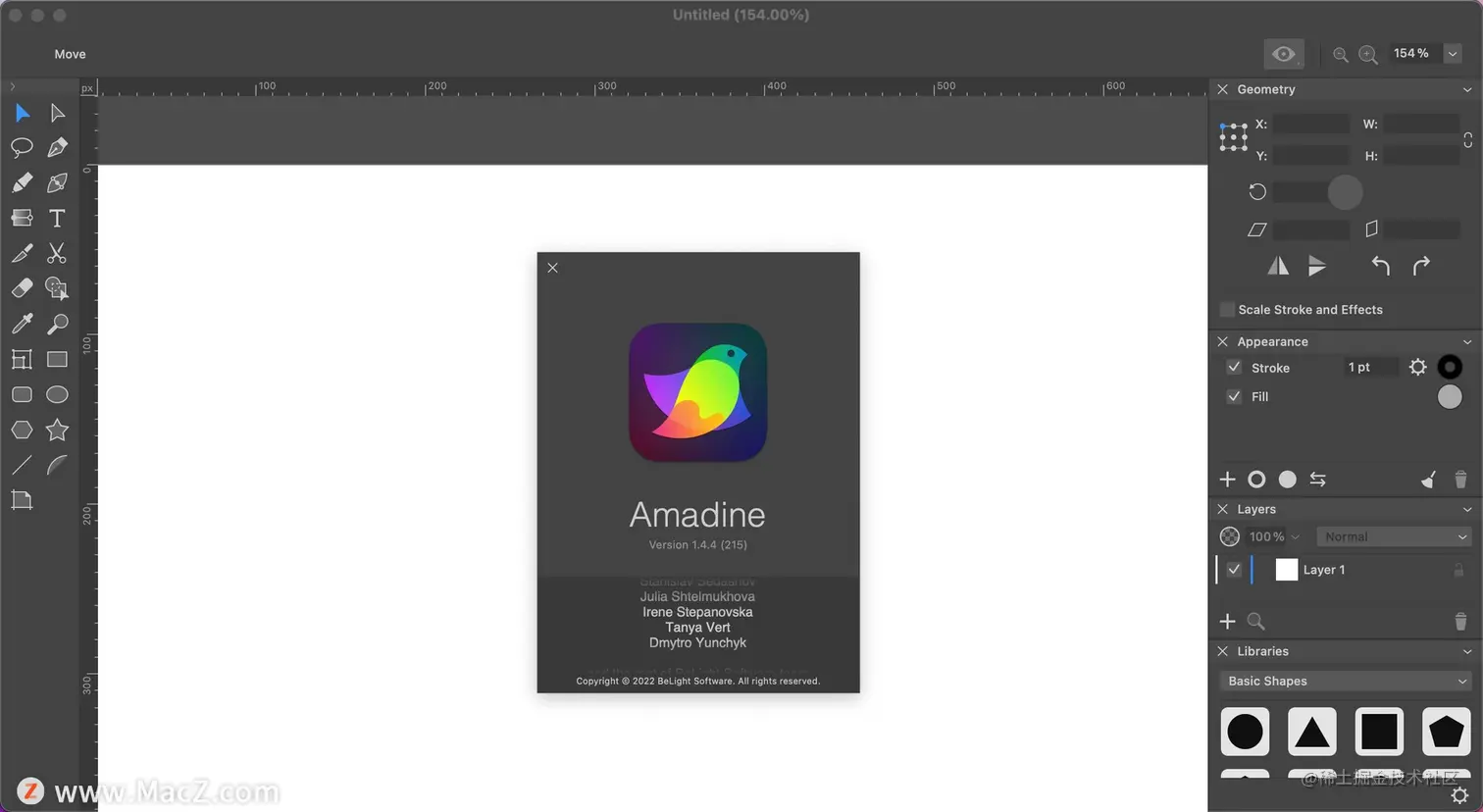
Task: Select the pentagon shape thumbnail in Libraries
Action: 1446,732
